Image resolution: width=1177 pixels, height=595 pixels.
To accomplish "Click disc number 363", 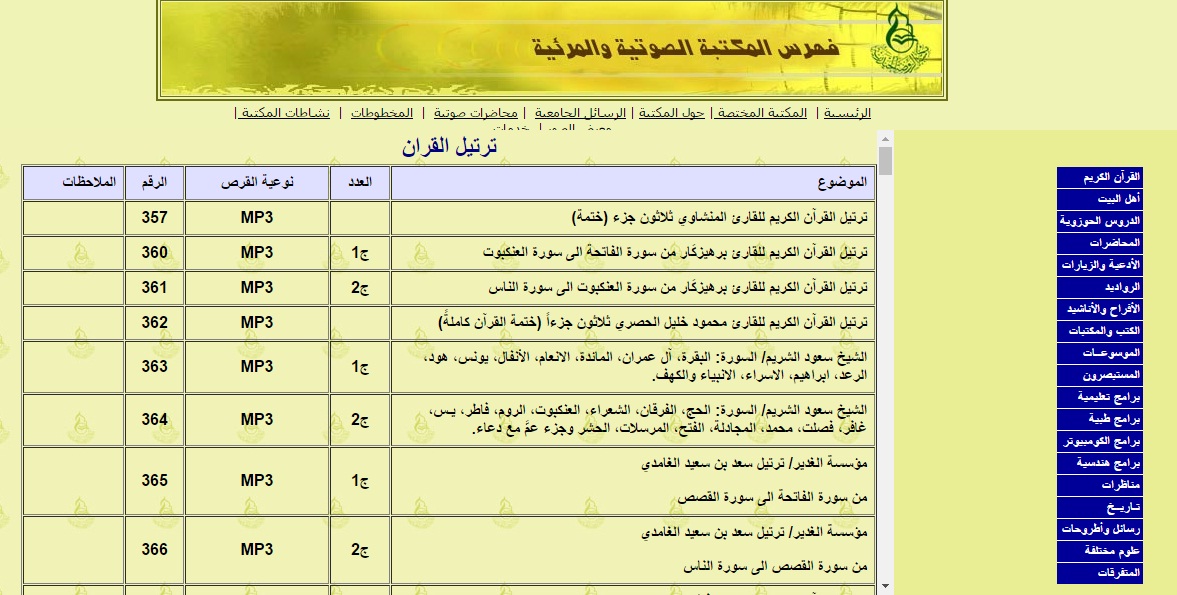I will point(155,367).
